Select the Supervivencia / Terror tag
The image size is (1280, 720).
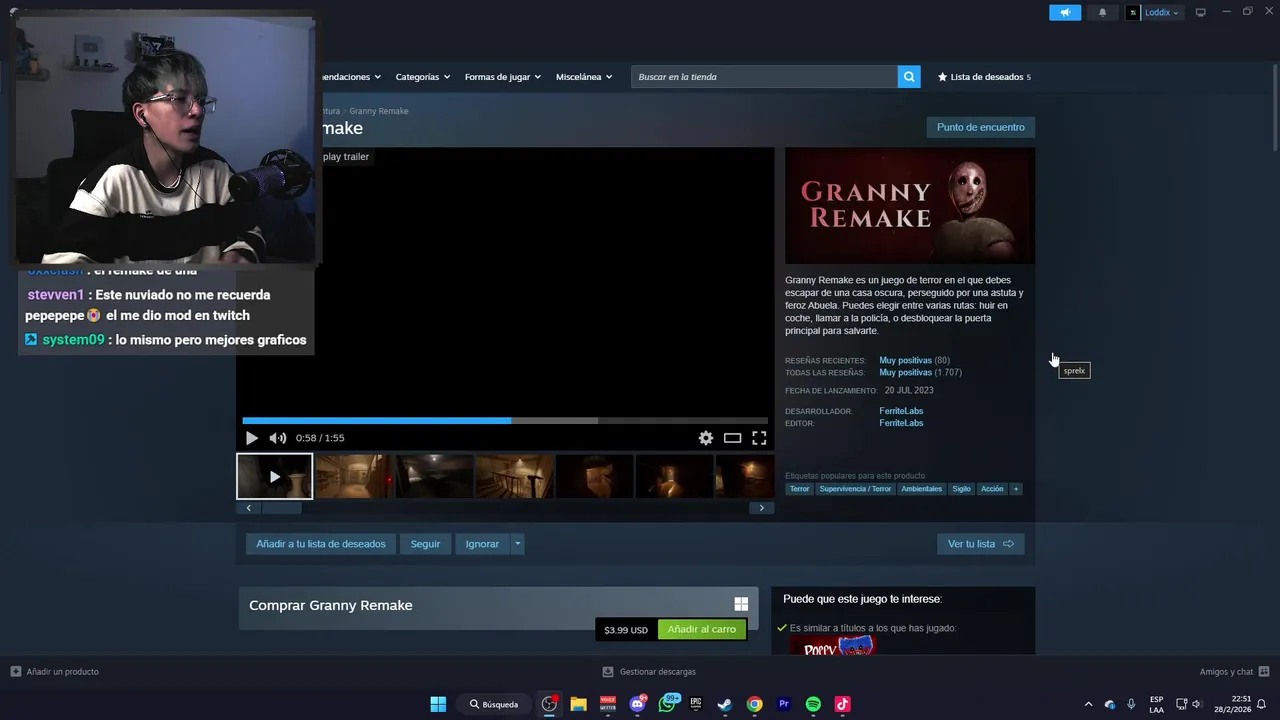(855, 489)
